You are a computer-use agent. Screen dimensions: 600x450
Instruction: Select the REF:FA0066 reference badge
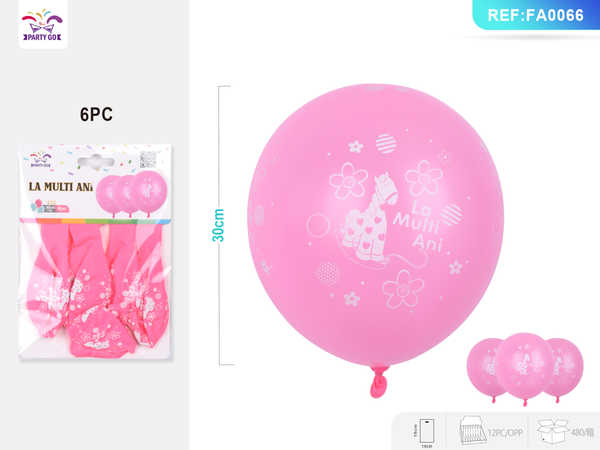tap(536, 15)
